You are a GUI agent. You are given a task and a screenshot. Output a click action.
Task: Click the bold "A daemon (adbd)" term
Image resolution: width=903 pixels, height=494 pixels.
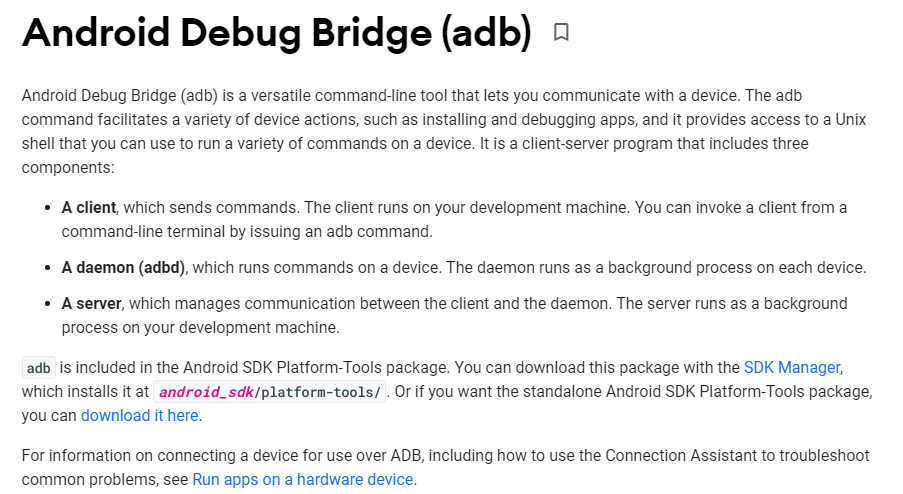[124, 267]
